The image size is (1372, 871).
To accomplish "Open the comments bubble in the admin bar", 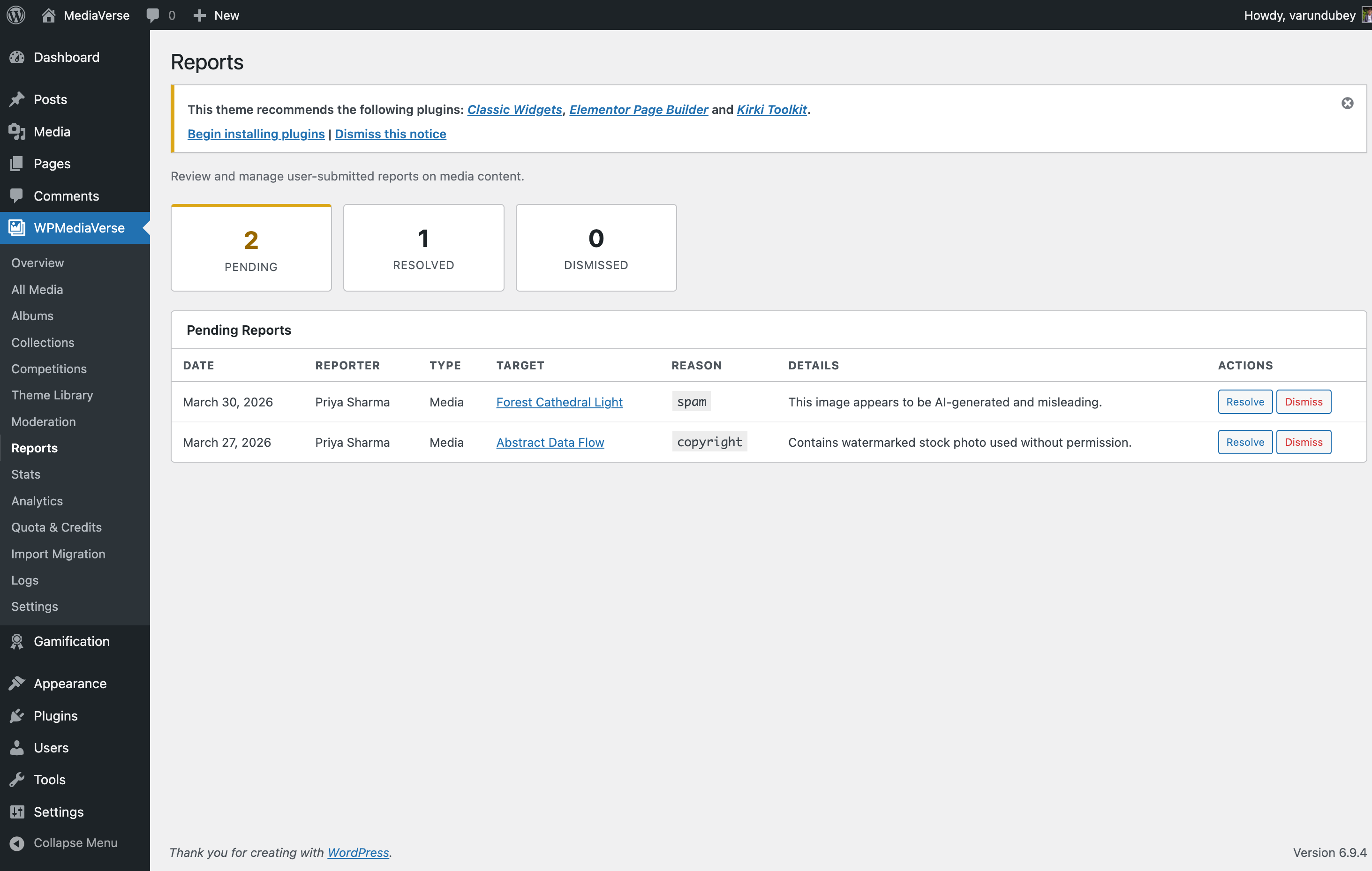I will tap(154, 15).
